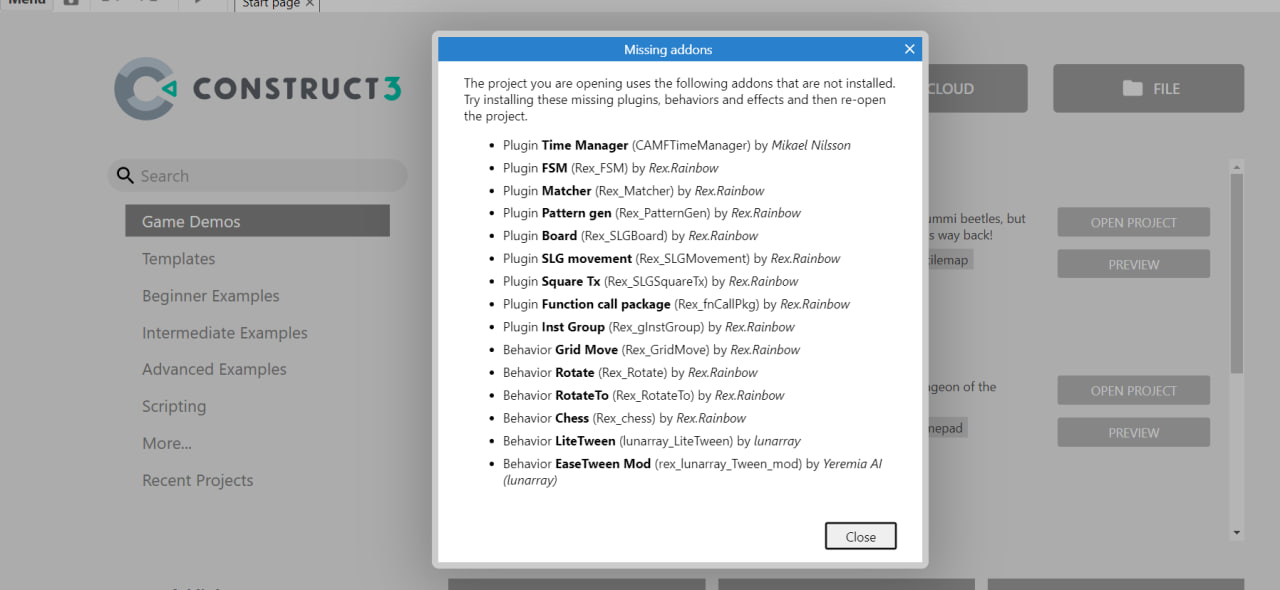Click the 'EaseTween Mod' behavior entry
Screen dimensions: 1280x590
(693, 472)
